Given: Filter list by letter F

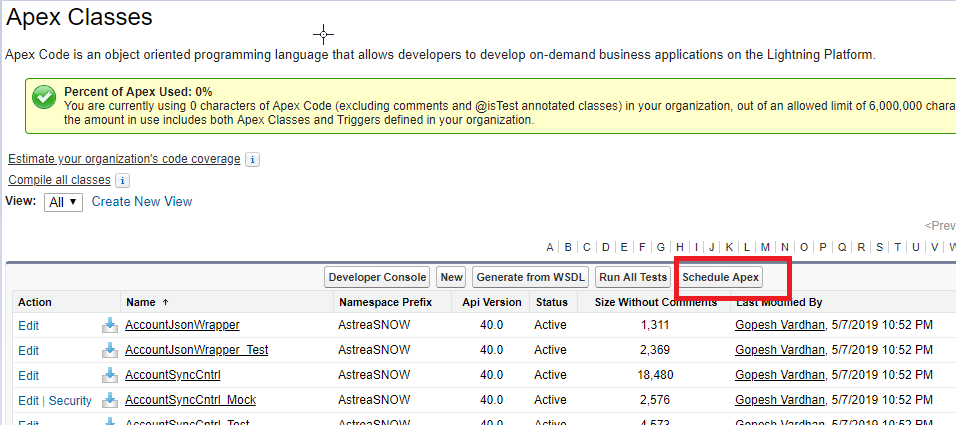Looking at the screenshot, I should click(x=642, y=247).
